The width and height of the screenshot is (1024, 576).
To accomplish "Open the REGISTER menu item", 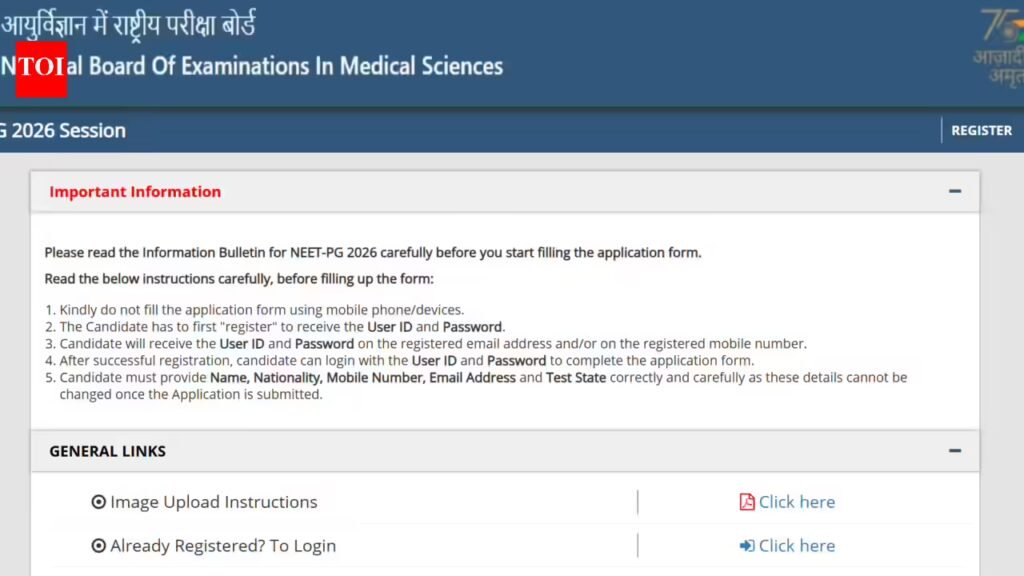I will tap(982, 131).
